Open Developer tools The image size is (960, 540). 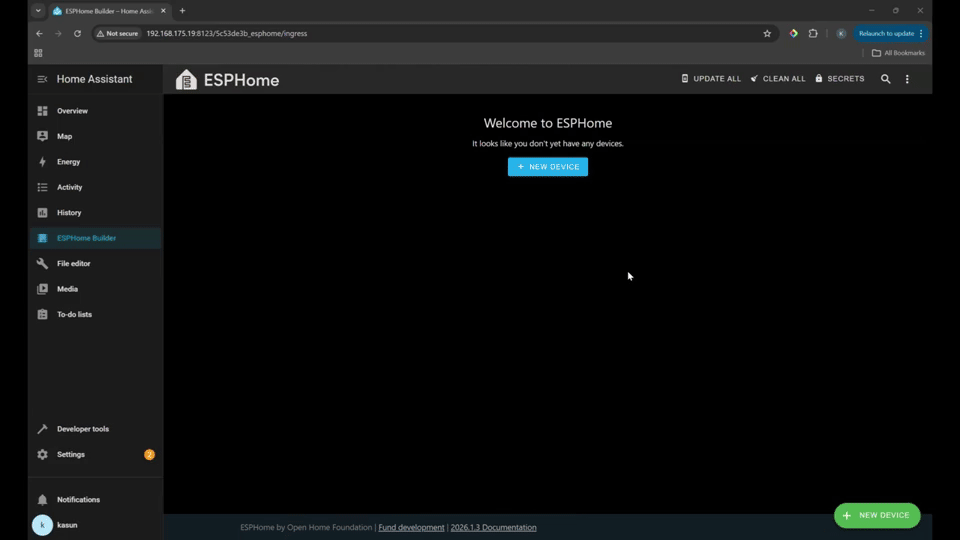coord(82,429)
